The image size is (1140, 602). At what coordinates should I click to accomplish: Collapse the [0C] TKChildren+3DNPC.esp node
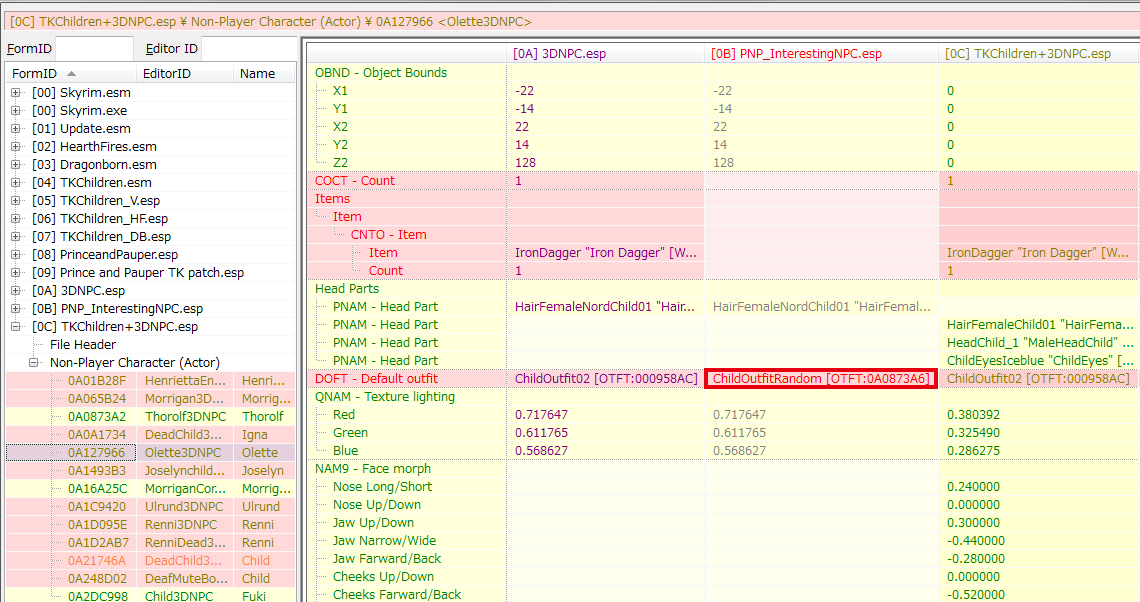15,326
